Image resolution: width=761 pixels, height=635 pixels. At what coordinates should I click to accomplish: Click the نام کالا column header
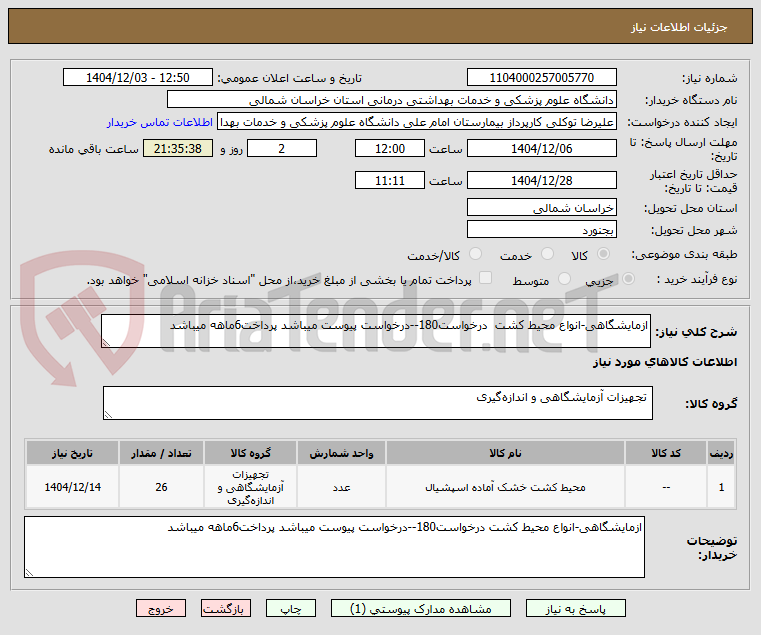[x=505, y=453]
